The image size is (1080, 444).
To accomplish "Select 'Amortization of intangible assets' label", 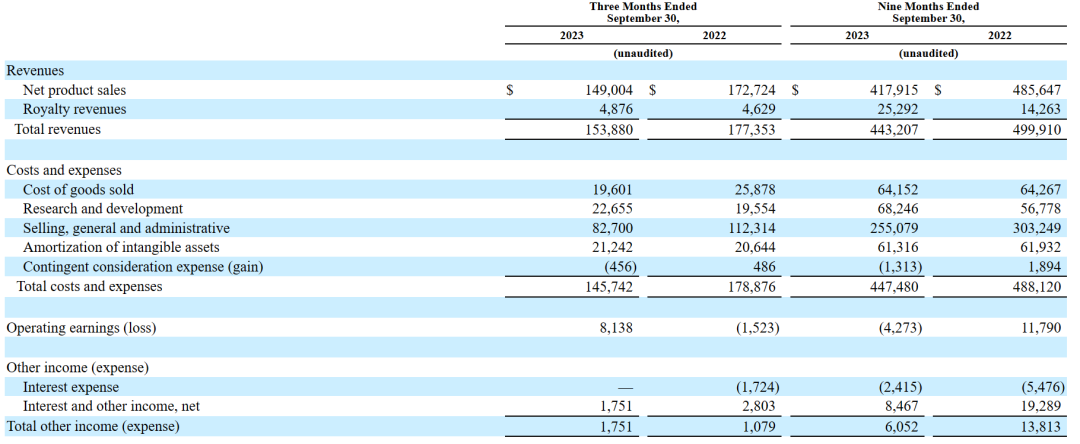I will pos(121,247).
